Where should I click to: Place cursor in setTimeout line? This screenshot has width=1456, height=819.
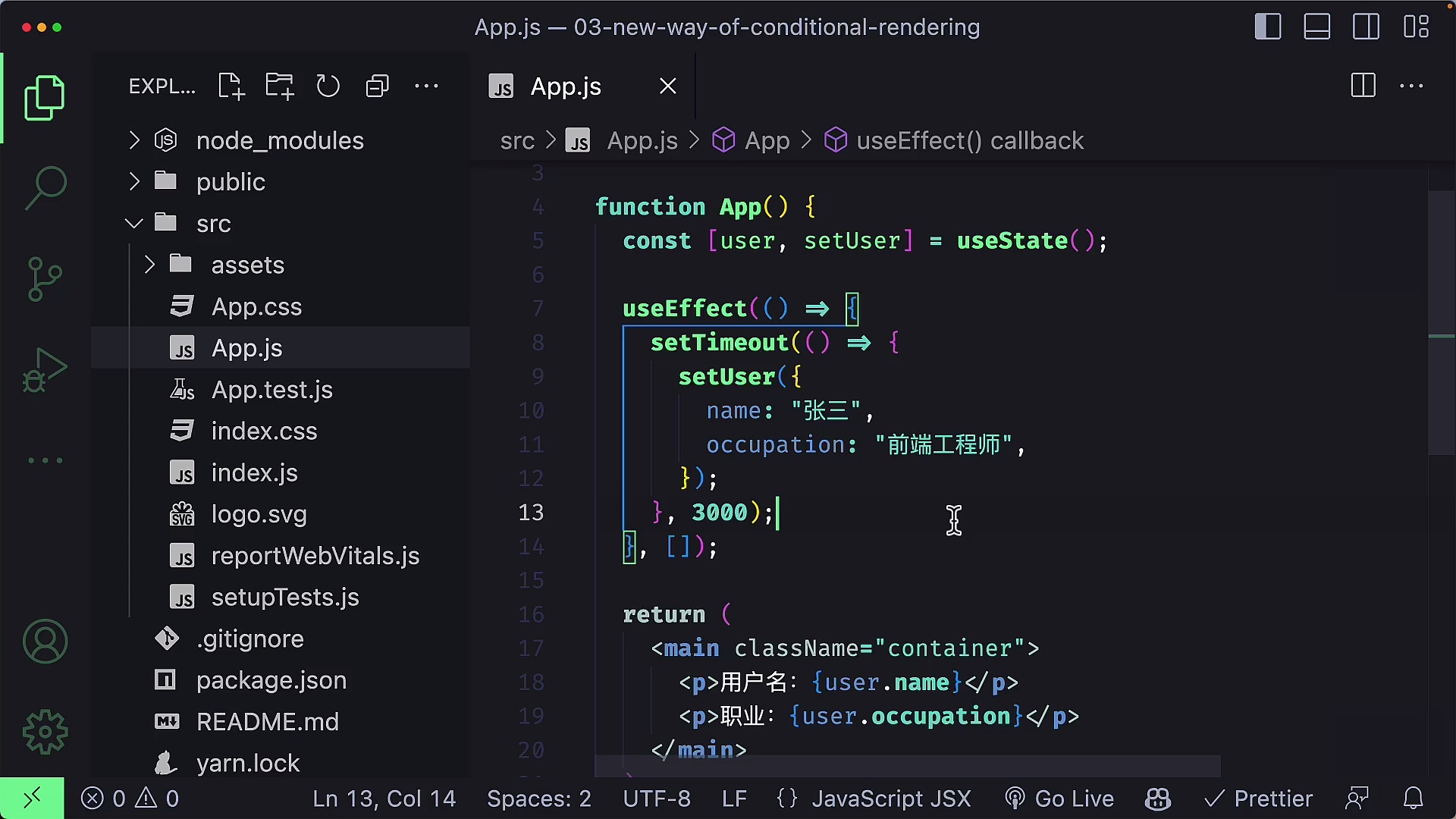[x=773, y=343]
